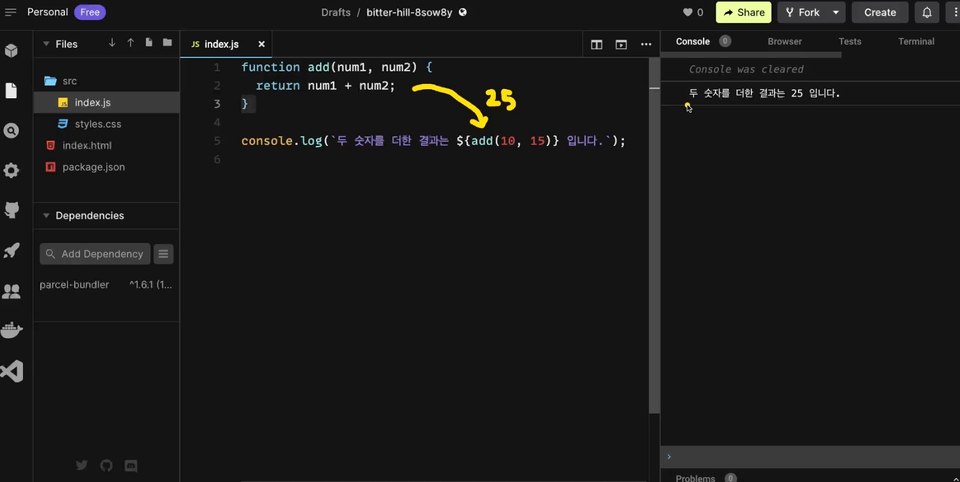The height and width of the screenshot is (482, 960).
Task: Open the Search panel in sidebar
Action: 12,131
